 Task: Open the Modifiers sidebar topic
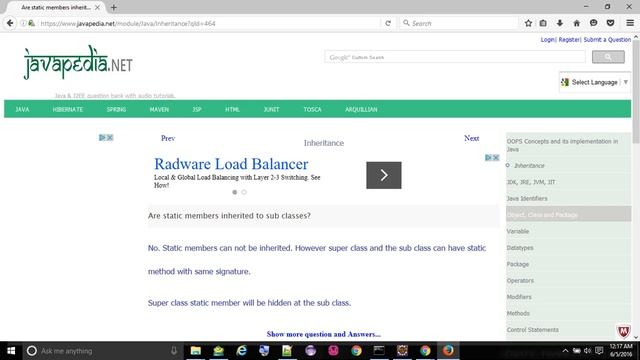[519, 297]
